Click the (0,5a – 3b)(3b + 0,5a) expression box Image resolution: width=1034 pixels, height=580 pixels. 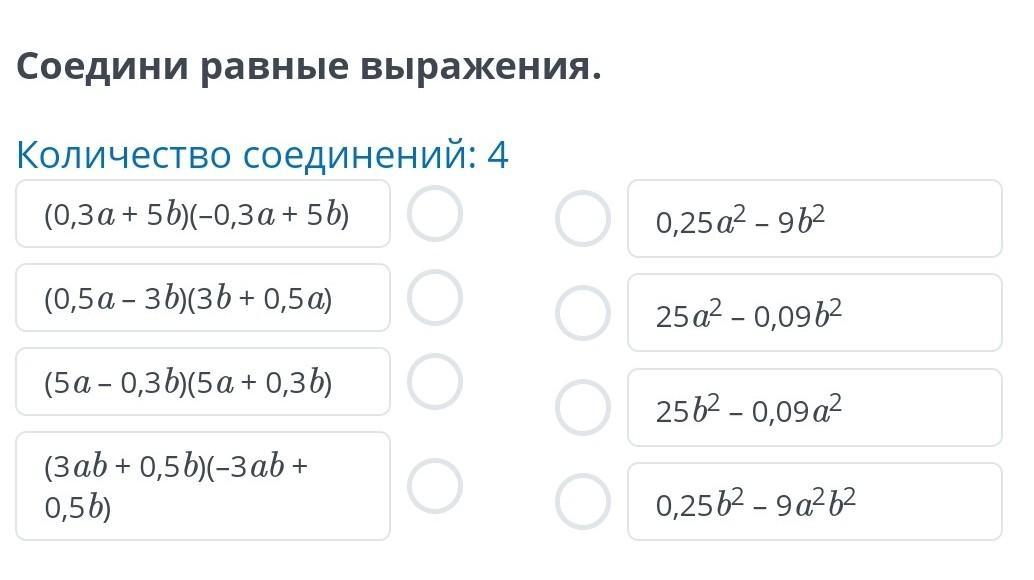[203, 298]
